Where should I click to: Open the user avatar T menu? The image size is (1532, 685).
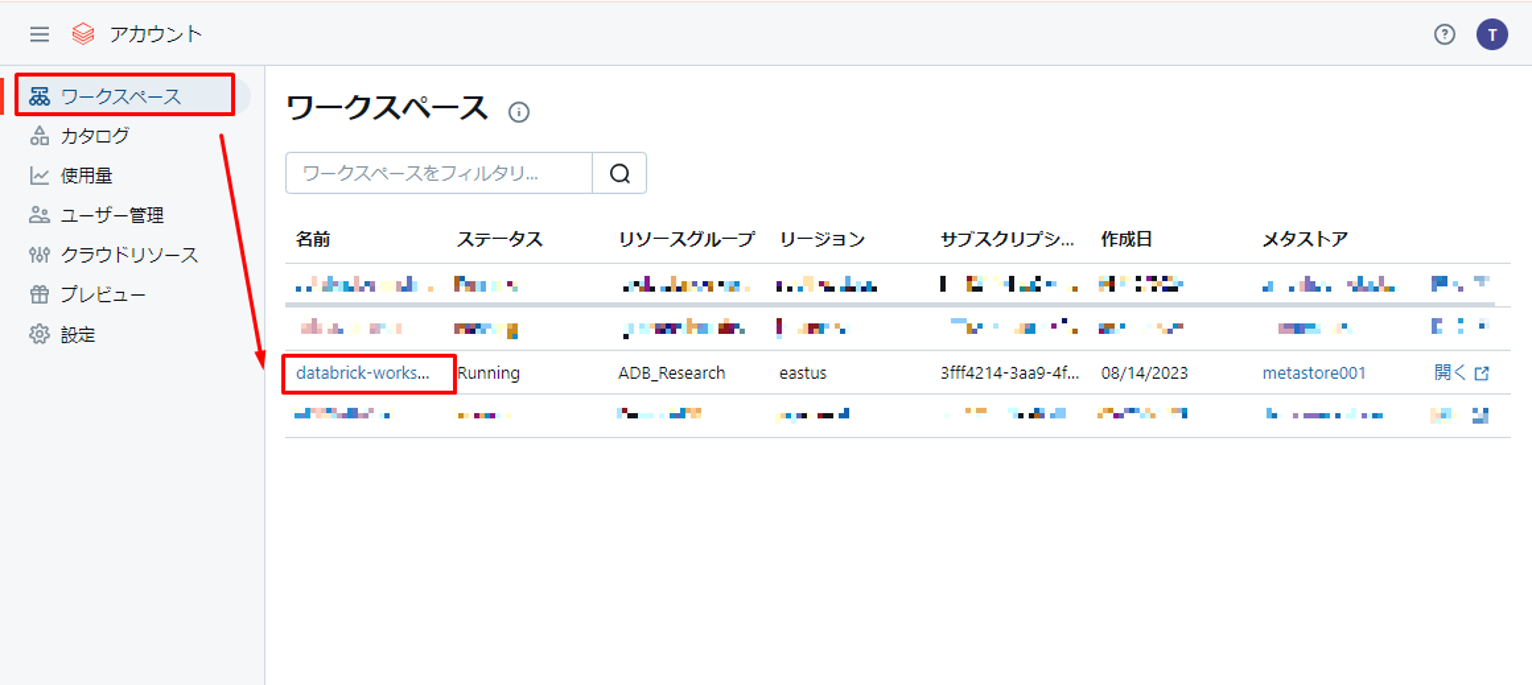[1492, 35]
